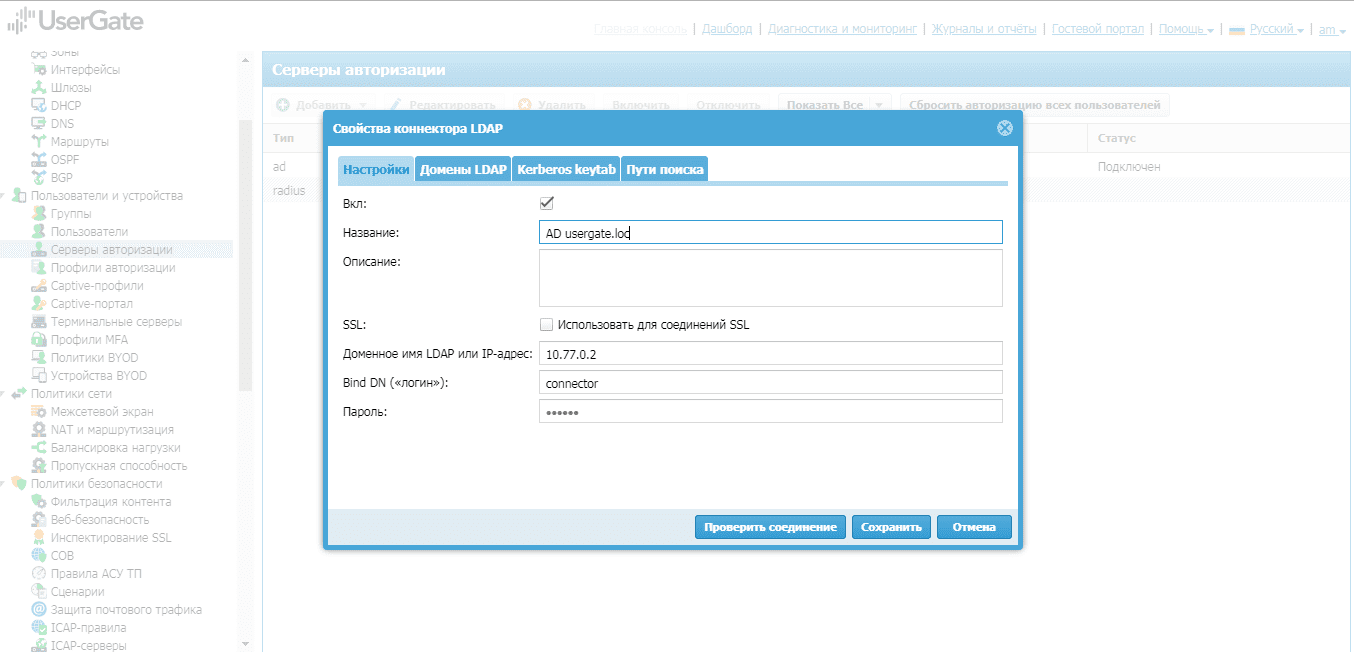
Task: Switch to the Kerberos keytab tab
Action: tap(566, 170)
